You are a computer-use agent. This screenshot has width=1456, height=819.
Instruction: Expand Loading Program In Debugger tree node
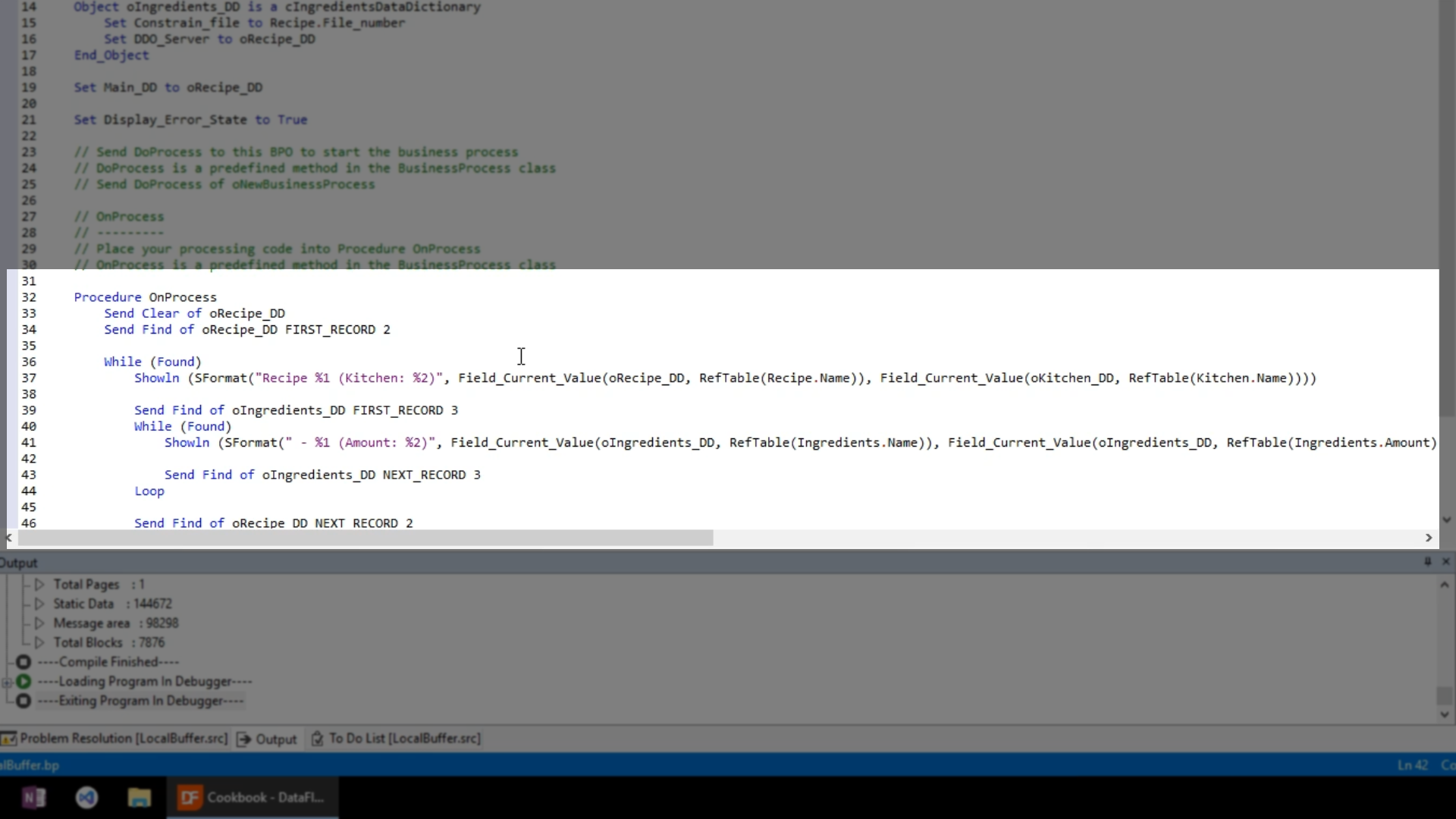coord(7,682)
